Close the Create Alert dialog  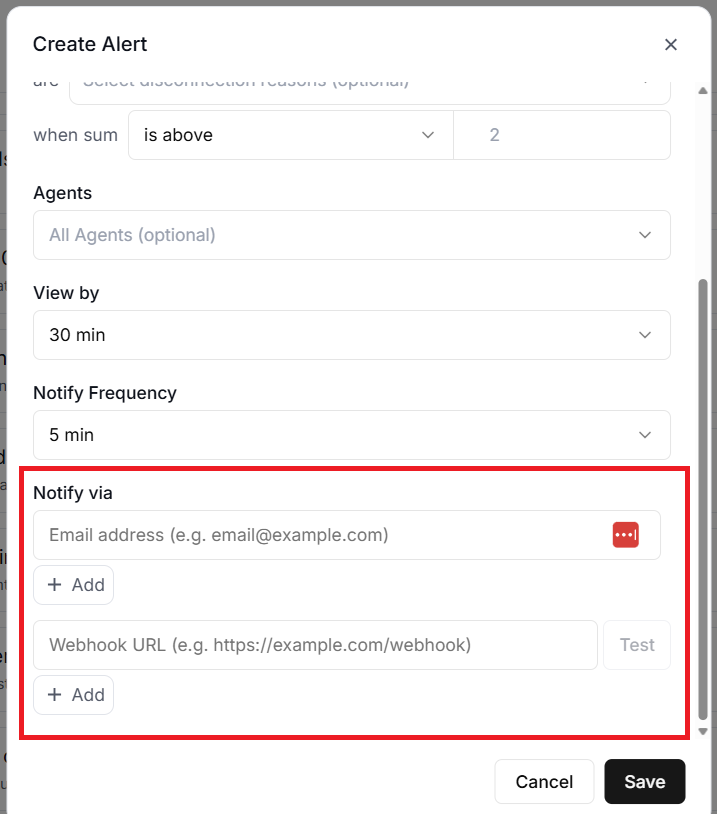(x=671, y=44)
